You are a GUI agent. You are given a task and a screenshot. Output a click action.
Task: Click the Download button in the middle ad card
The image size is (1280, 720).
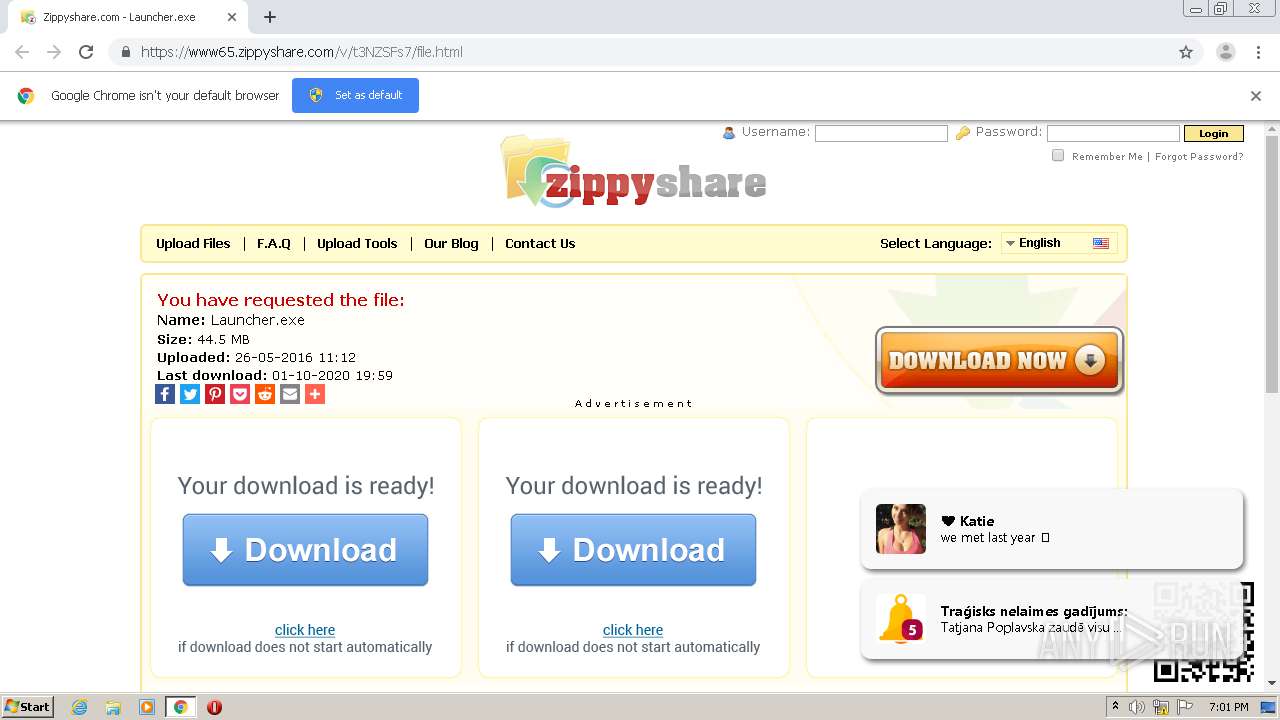pos(633,550)
